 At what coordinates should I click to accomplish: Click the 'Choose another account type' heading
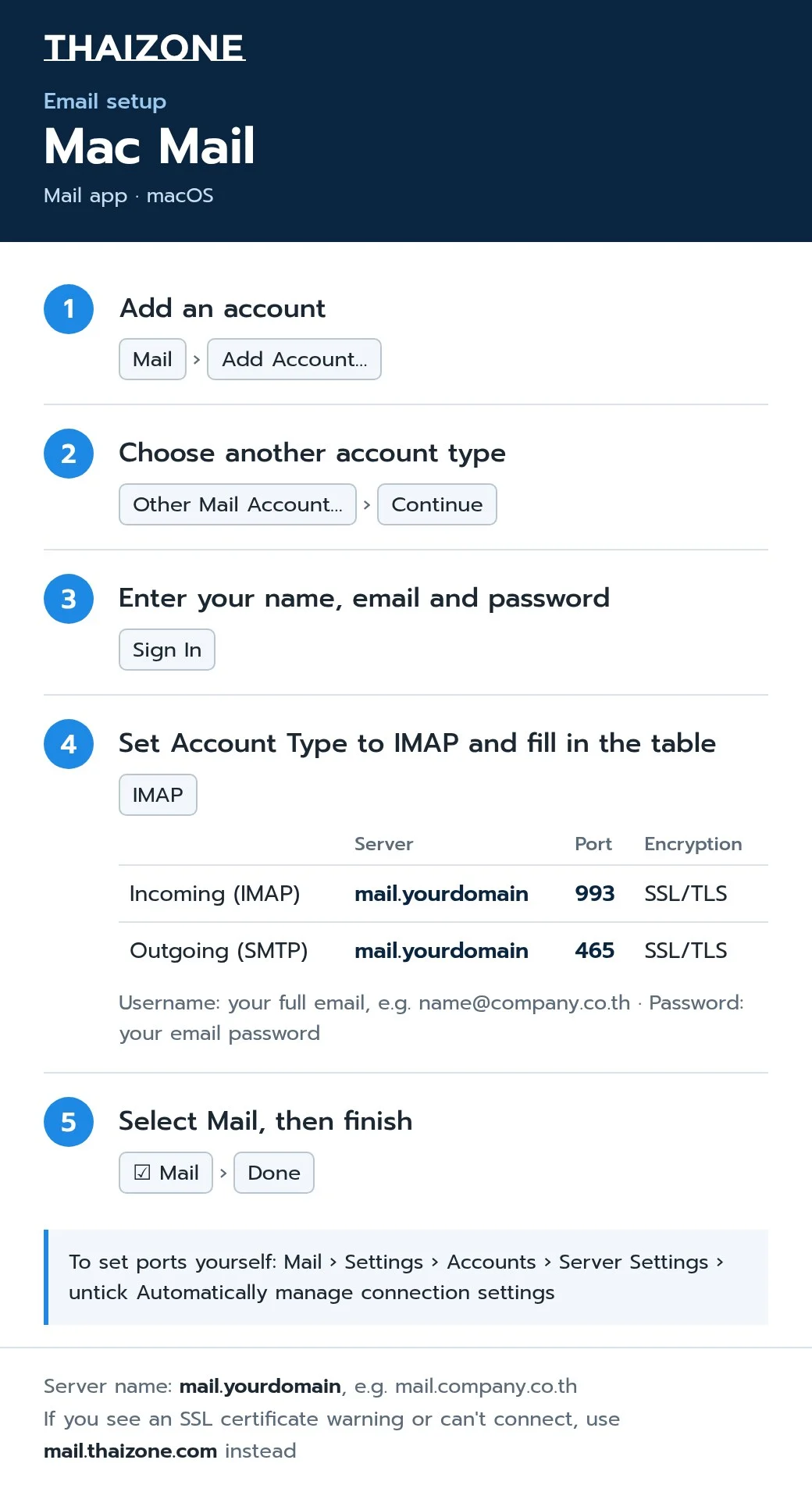tap(312, 454)
